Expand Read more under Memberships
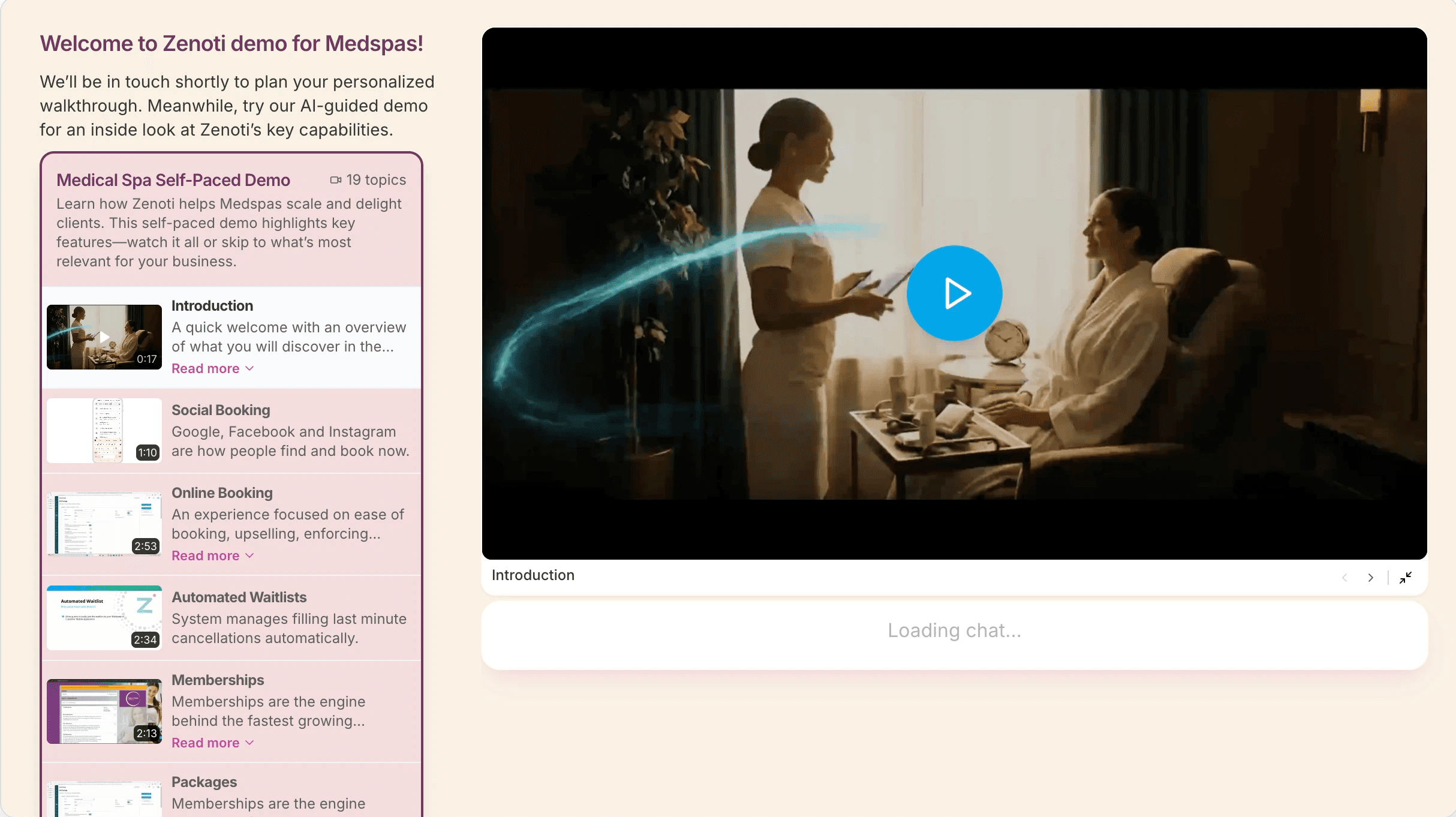This screenshot has height=817, width=1456. pyautogui.click(x=212, y=743)
